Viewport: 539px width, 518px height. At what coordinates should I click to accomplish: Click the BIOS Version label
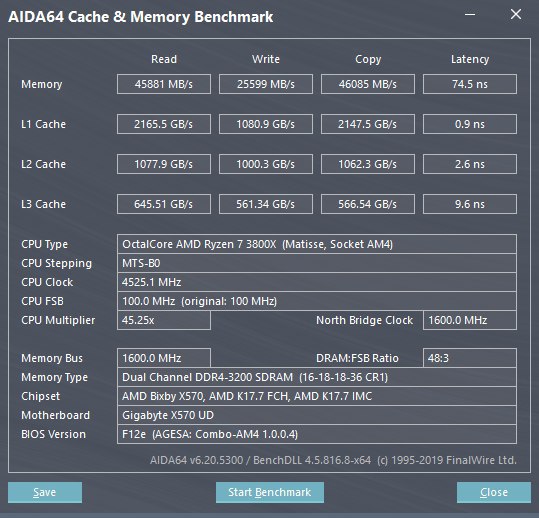[x=53, y=434]
